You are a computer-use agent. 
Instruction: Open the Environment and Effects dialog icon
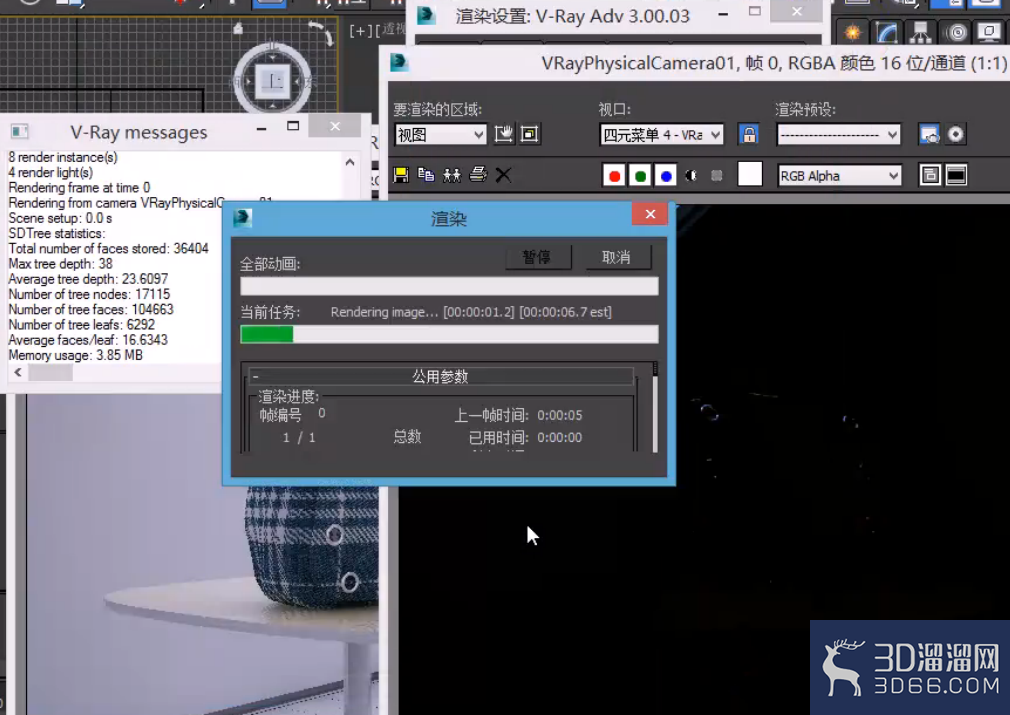955,134
